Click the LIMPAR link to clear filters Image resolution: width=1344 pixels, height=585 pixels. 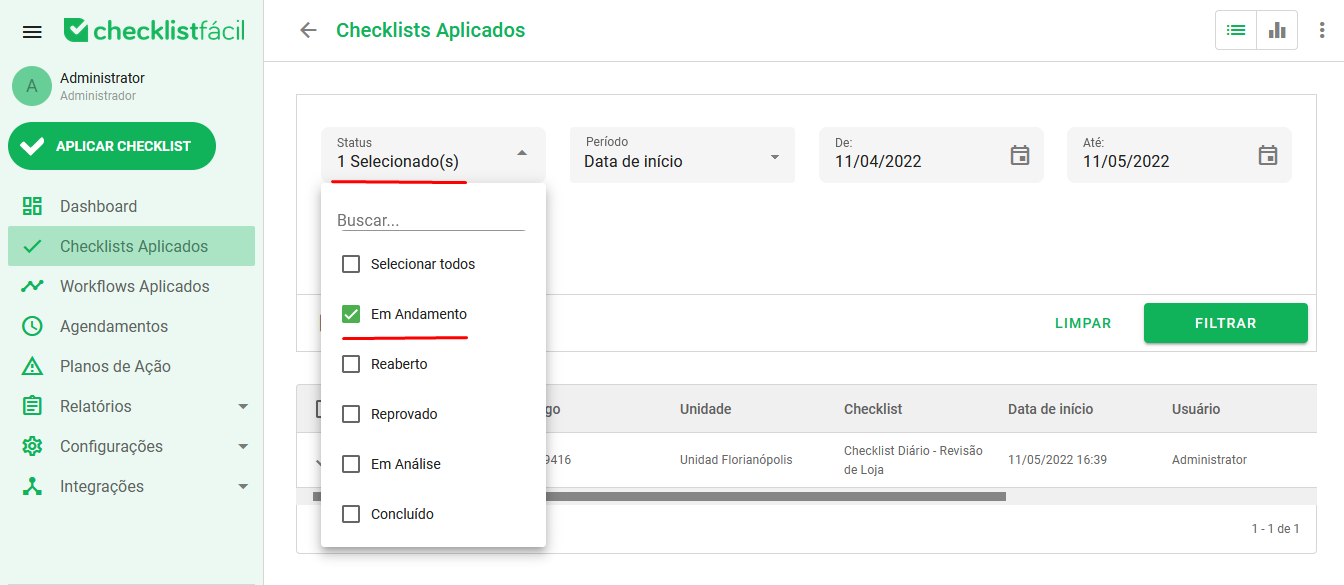[1083, 323]
